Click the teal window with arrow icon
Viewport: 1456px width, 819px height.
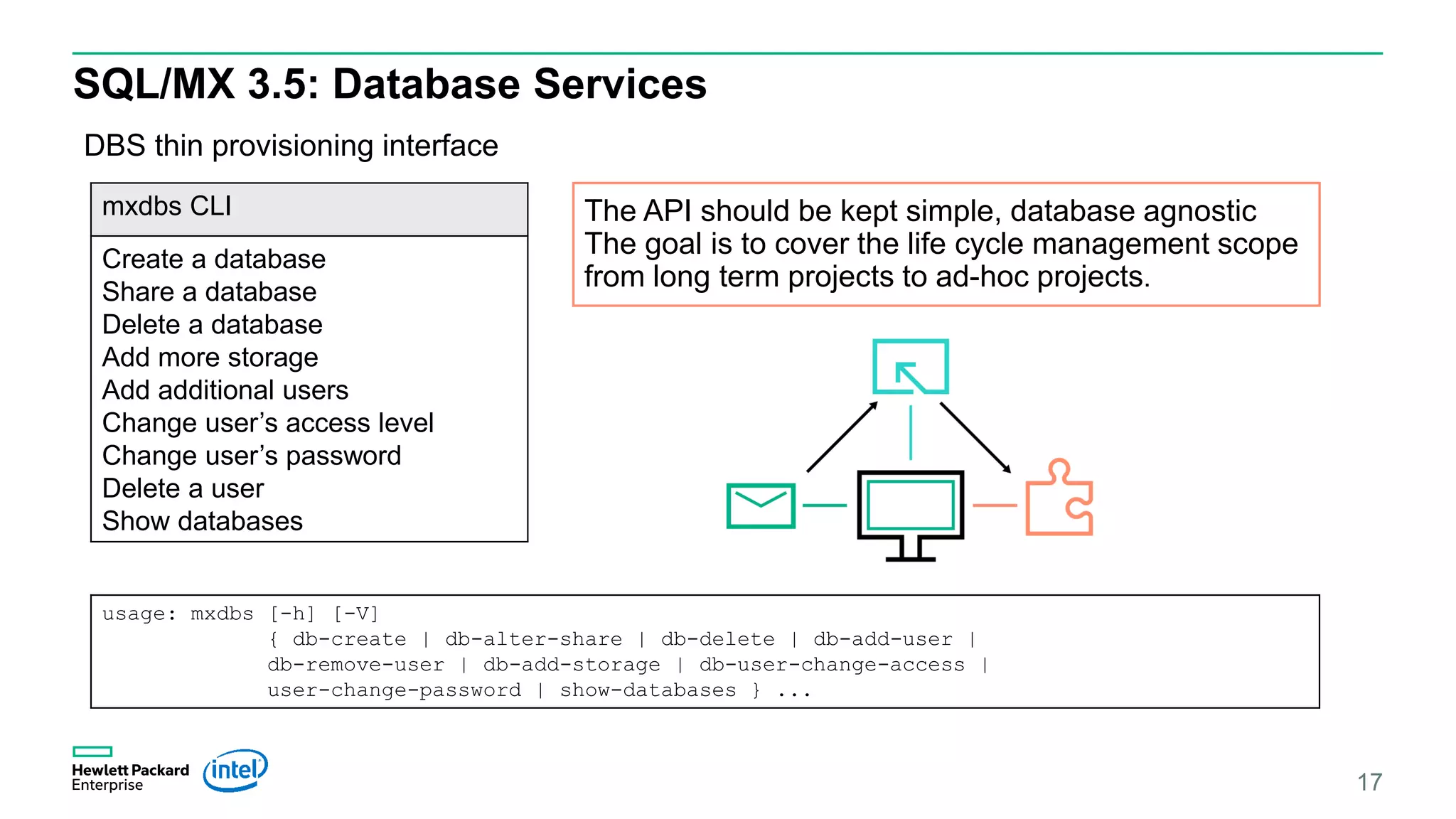point(911,366)
